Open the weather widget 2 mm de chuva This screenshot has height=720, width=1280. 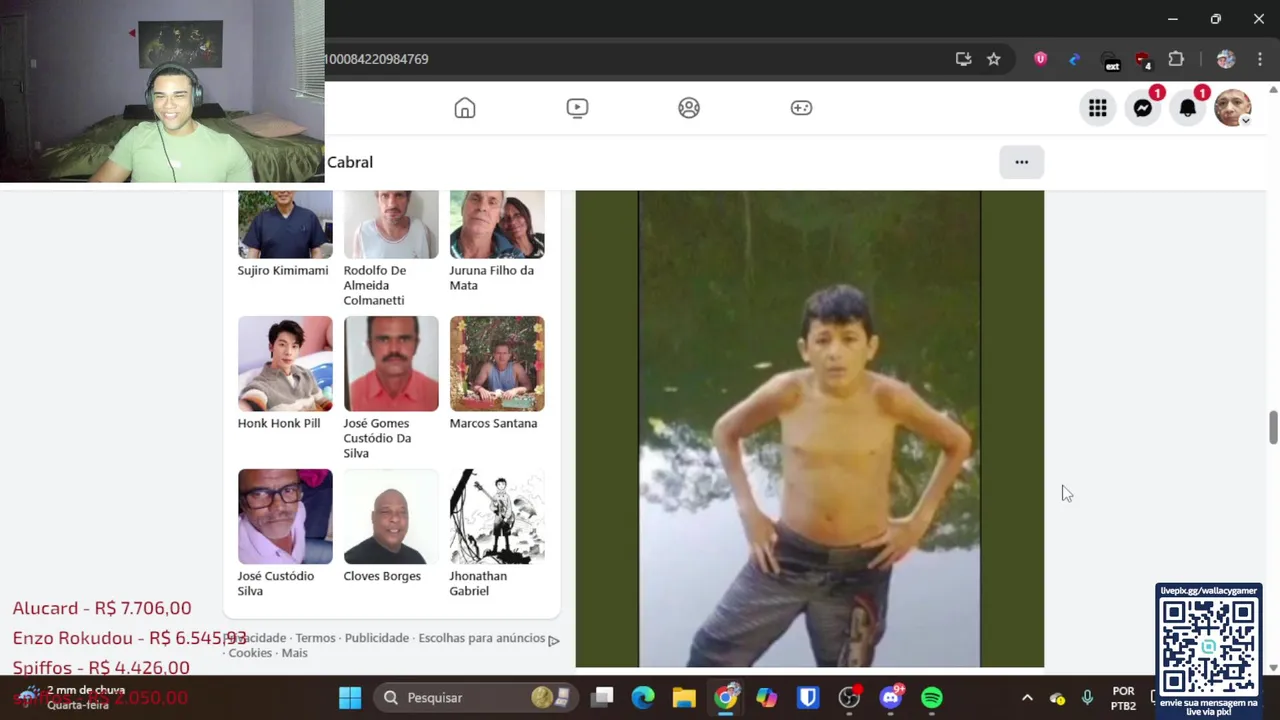pos(72,697)
